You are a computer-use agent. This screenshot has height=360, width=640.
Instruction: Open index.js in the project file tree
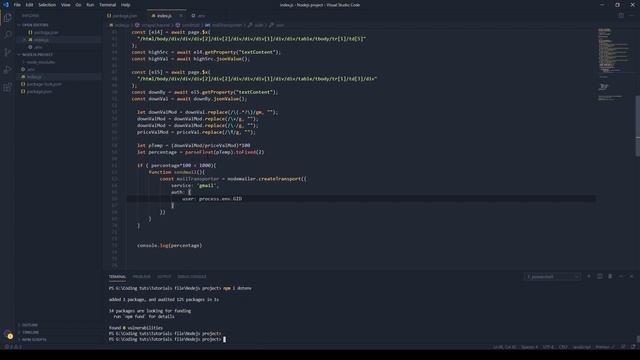coord(58,77)
